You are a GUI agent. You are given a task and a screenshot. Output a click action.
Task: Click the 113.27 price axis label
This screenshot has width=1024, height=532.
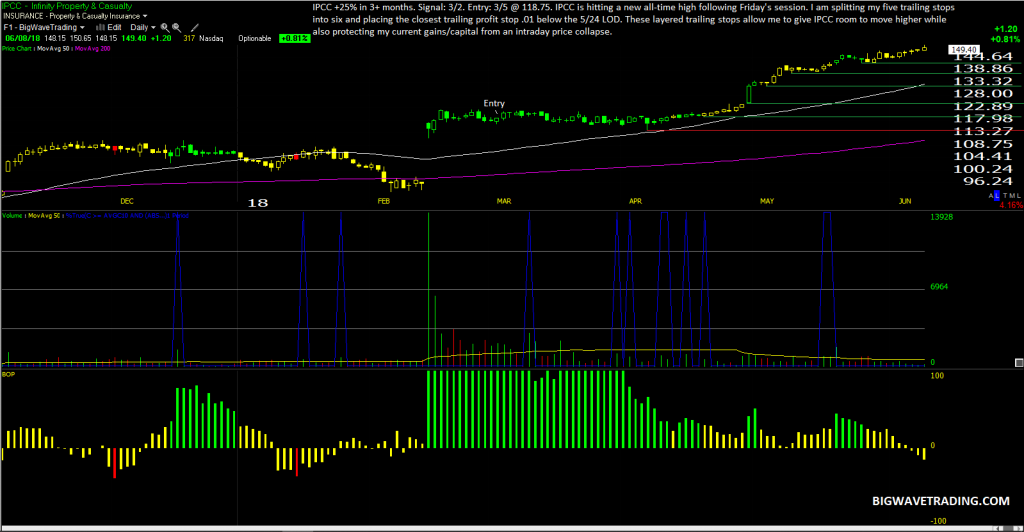click(983, 131)
